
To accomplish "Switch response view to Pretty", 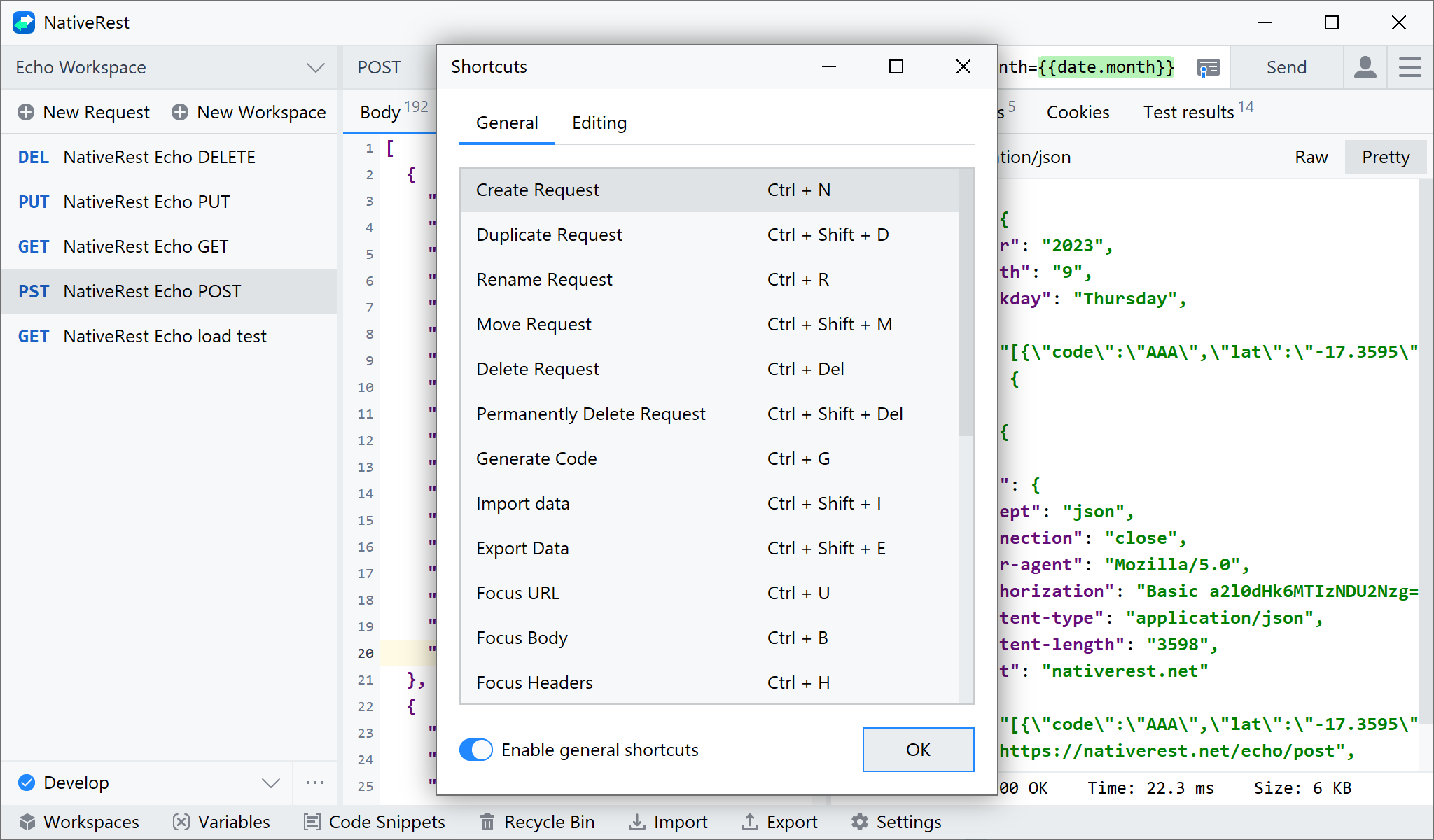I will [1385, 157].
